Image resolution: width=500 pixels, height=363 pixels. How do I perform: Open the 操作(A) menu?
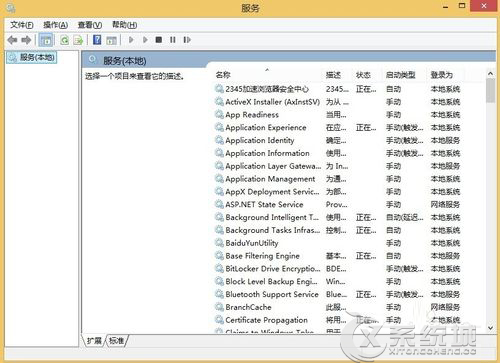point(55,25)
